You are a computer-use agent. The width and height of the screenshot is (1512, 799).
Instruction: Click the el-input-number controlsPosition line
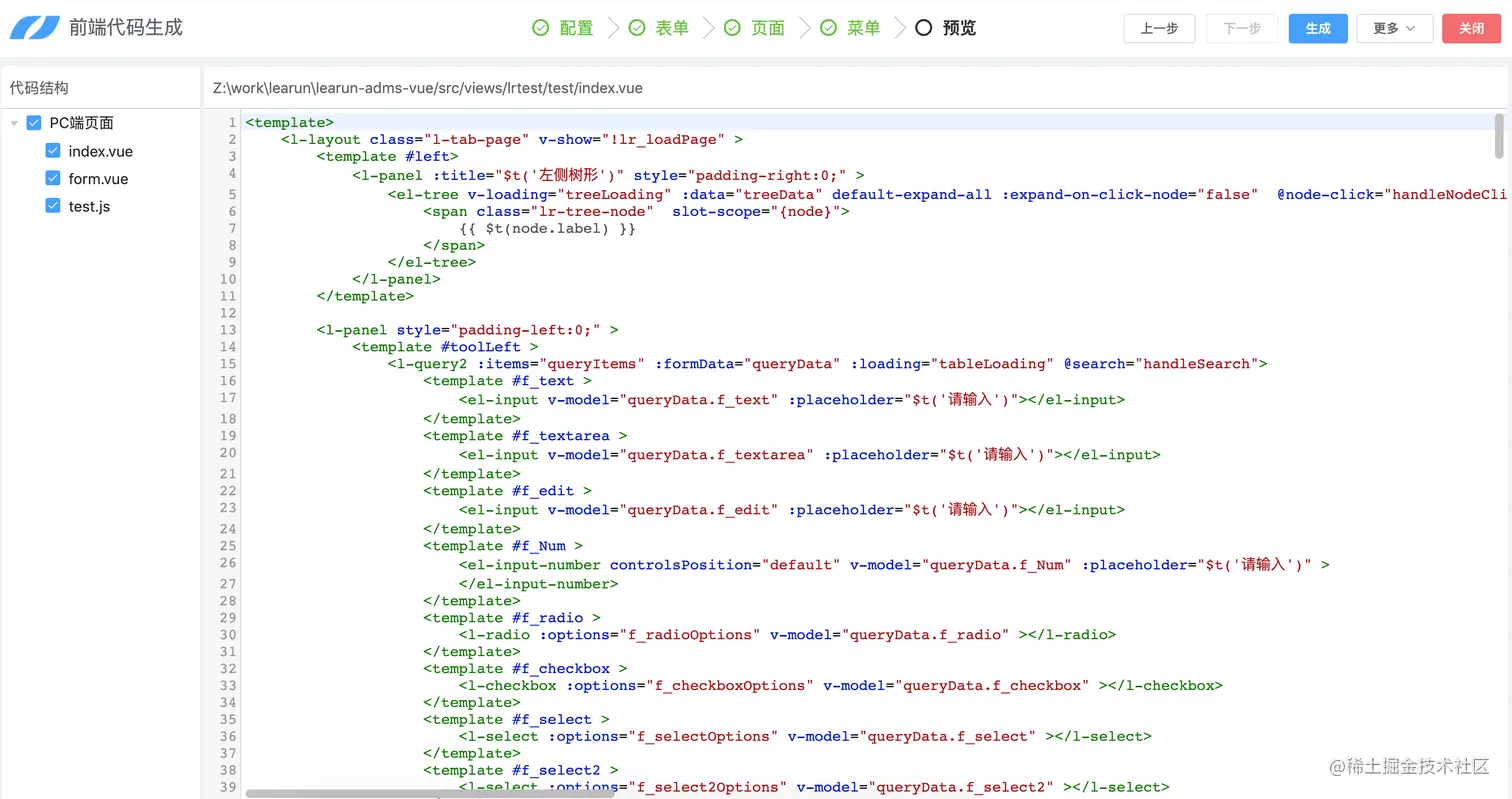894,564
